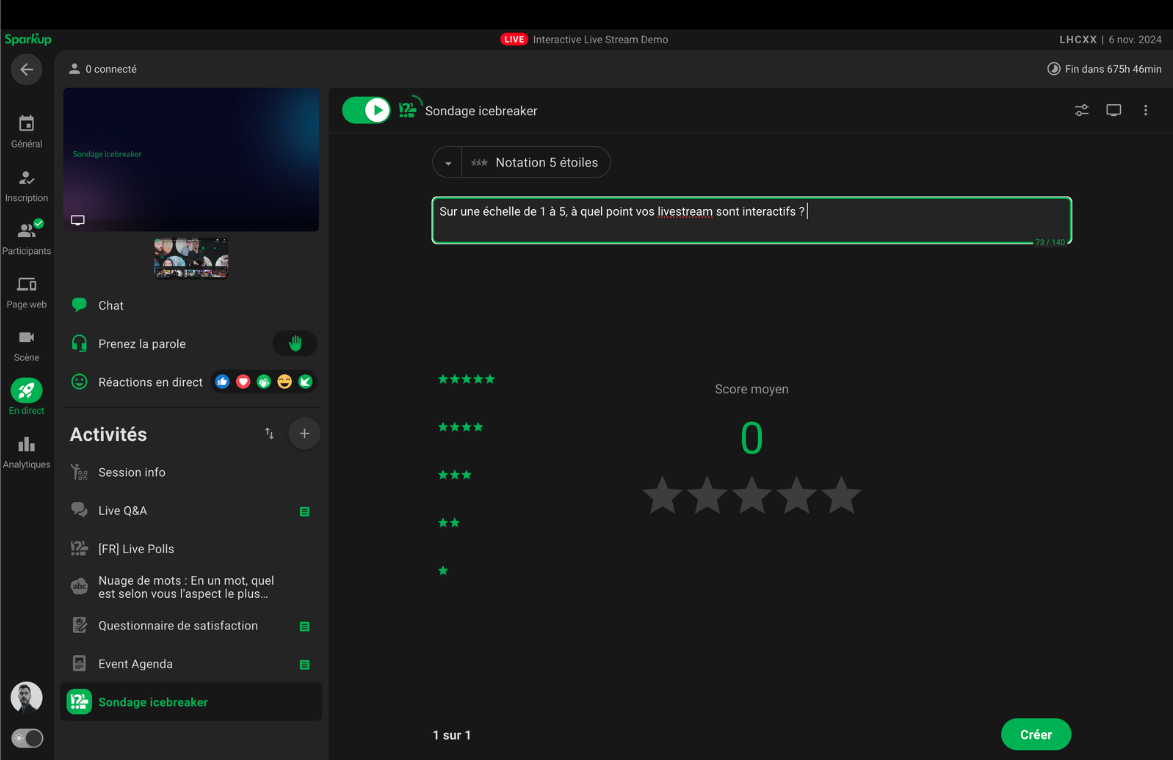Click the Créer button
Screen dimensions: 1173x760
1035,735
